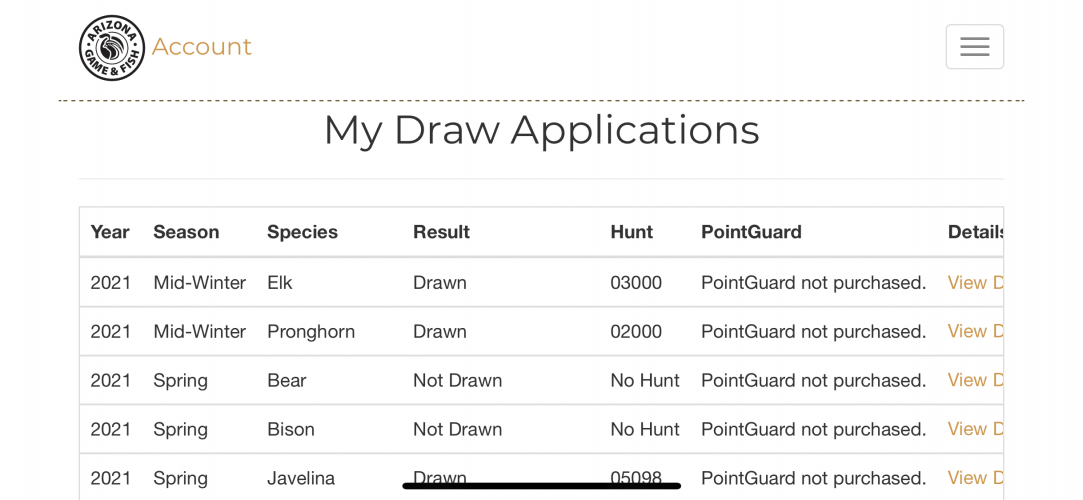
Task: Click the Details column header
Action: (975, 232)
